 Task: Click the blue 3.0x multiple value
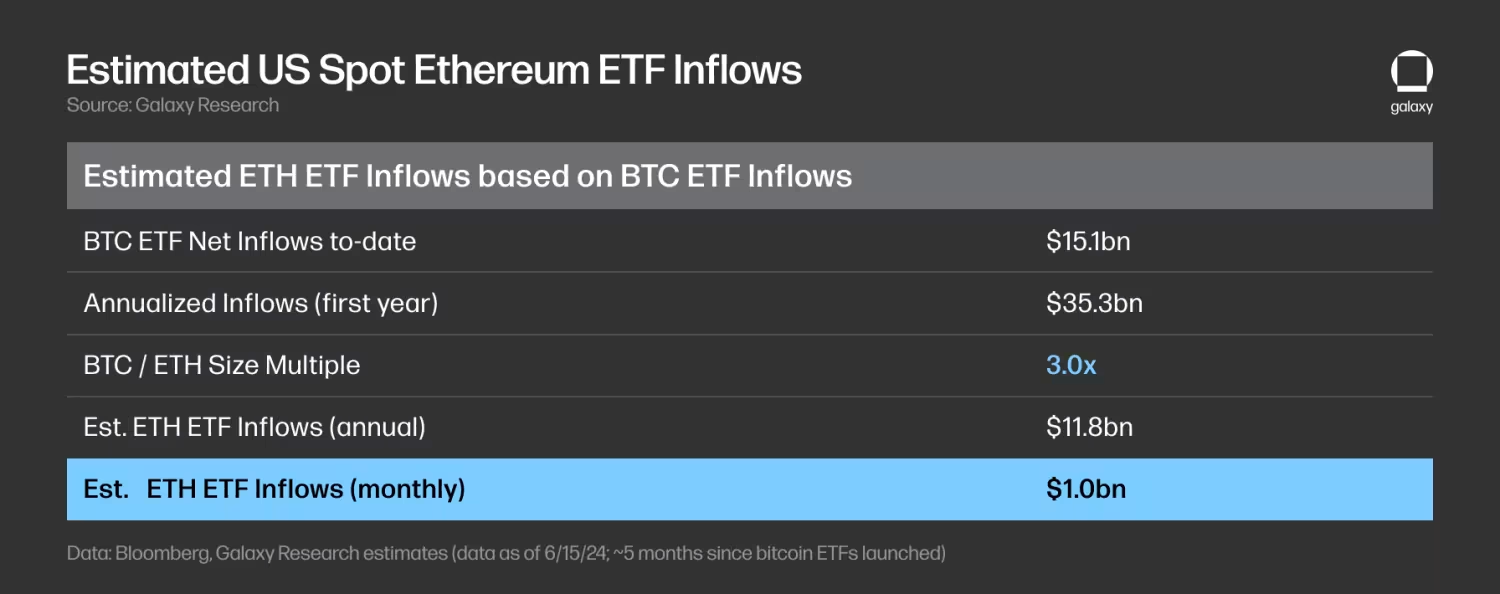(x=1071, y=365)
